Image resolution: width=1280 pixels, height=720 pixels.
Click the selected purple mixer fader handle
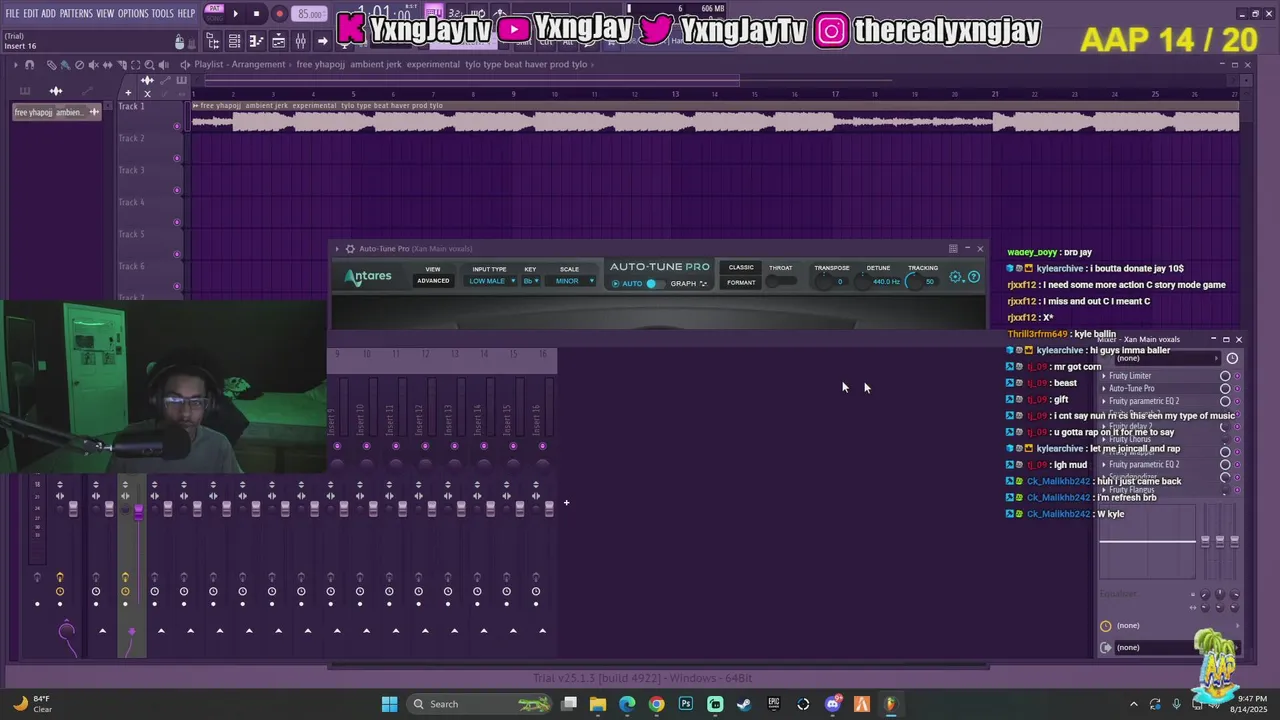(x=138, y=511)
